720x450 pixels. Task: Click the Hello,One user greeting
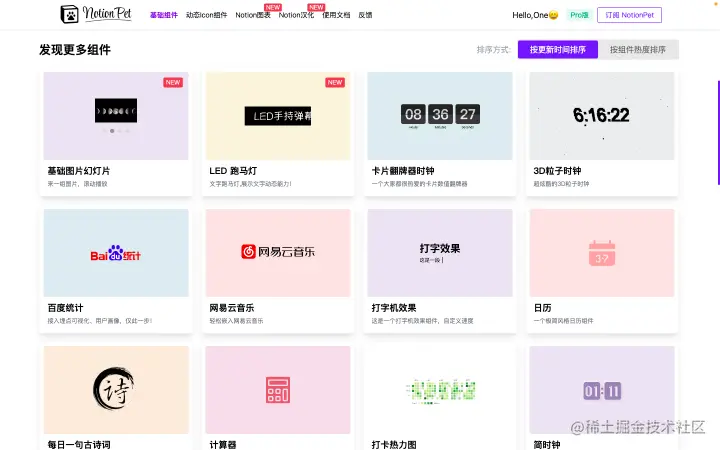535,15
